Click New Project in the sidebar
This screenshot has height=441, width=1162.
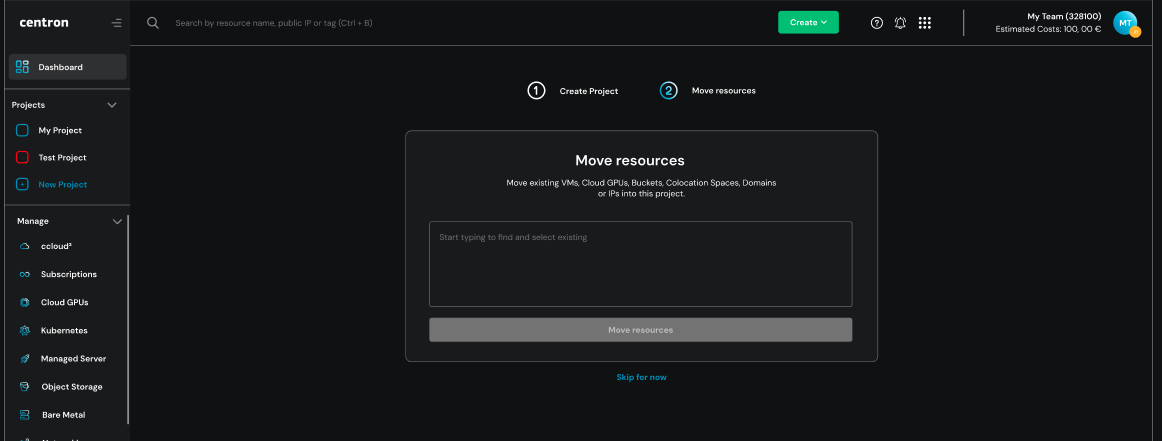[62, 184]
